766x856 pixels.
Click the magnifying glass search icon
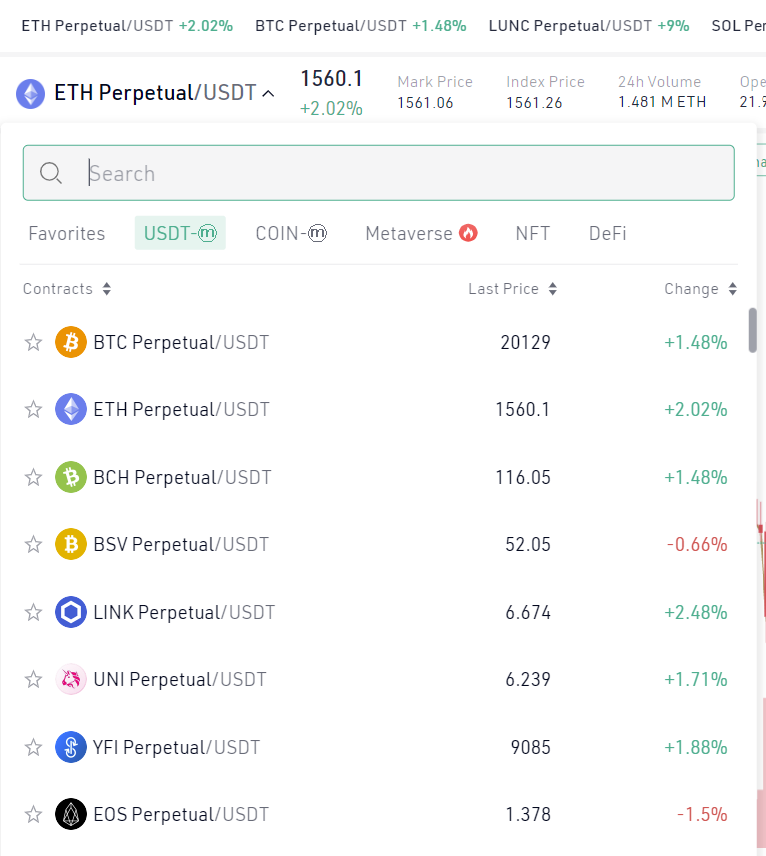tap(51, 173)
